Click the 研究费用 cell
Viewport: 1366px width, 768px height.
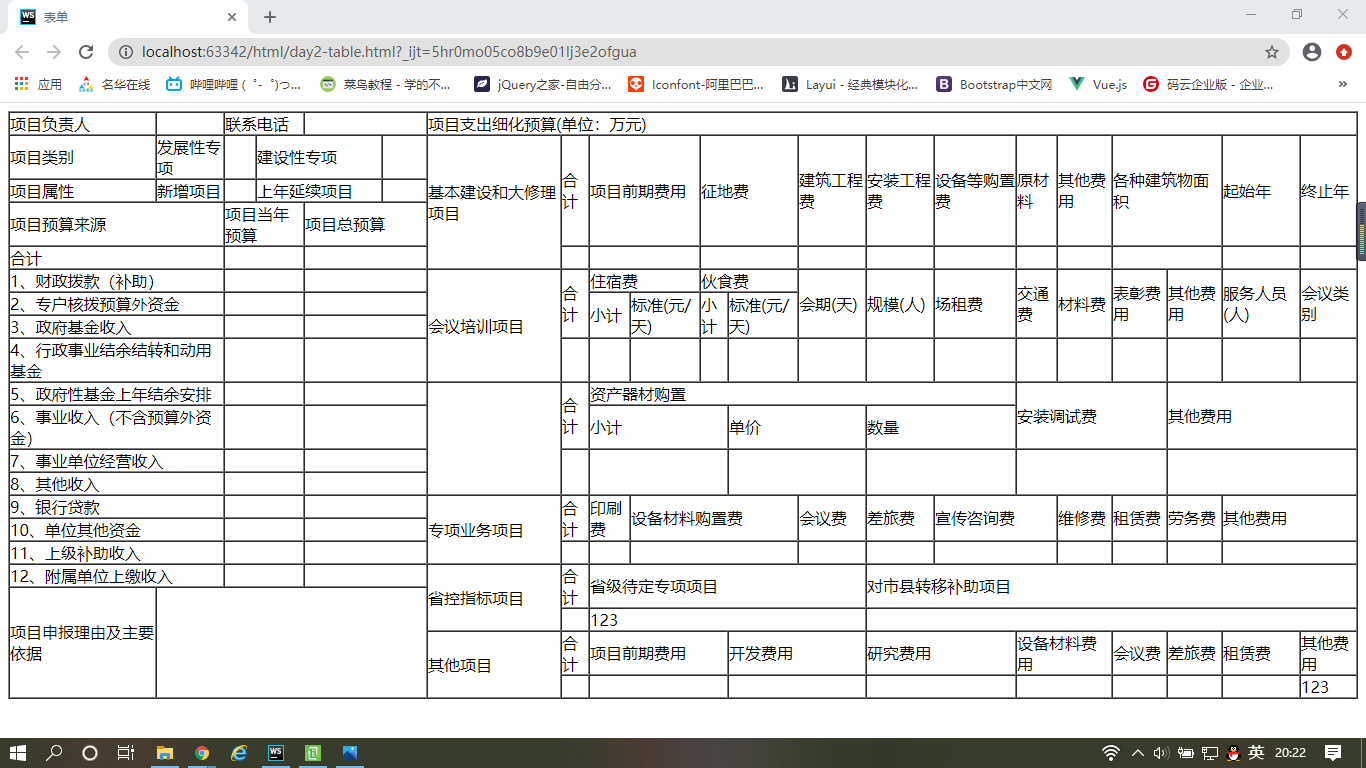click(941, 653)
